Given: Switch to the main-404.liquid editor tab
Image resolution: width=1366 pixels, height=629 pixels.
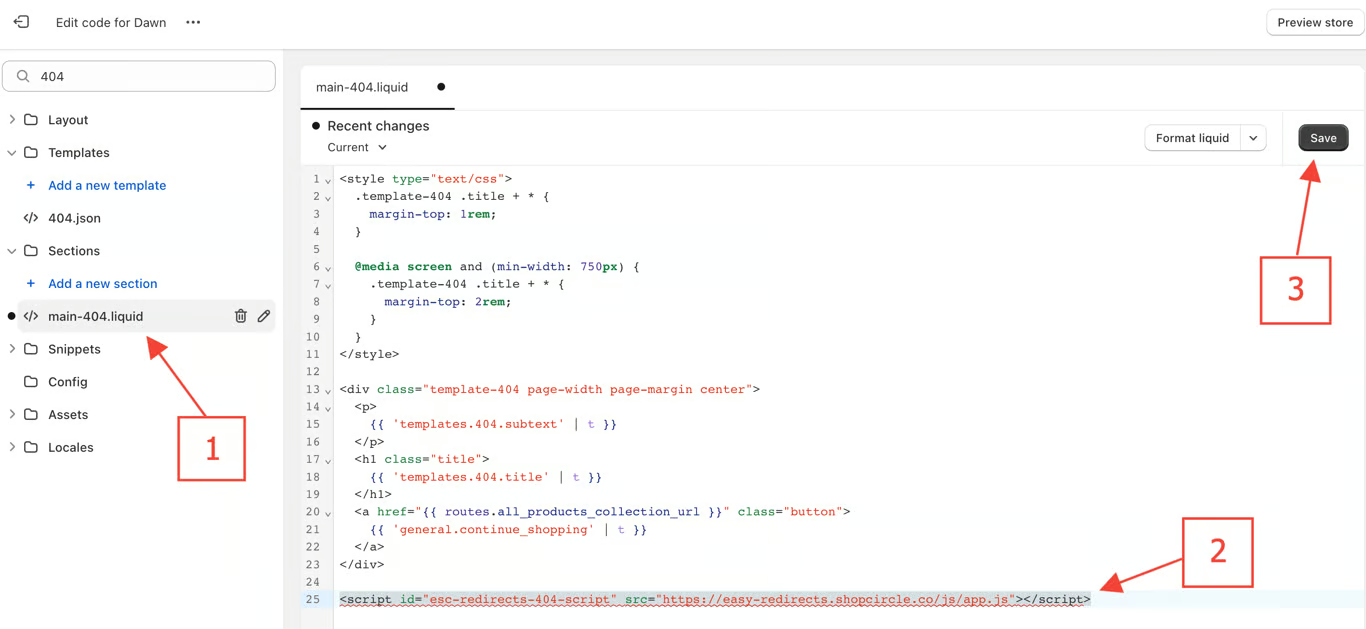Looking at the screenshot, I should (x=377, y=87).
